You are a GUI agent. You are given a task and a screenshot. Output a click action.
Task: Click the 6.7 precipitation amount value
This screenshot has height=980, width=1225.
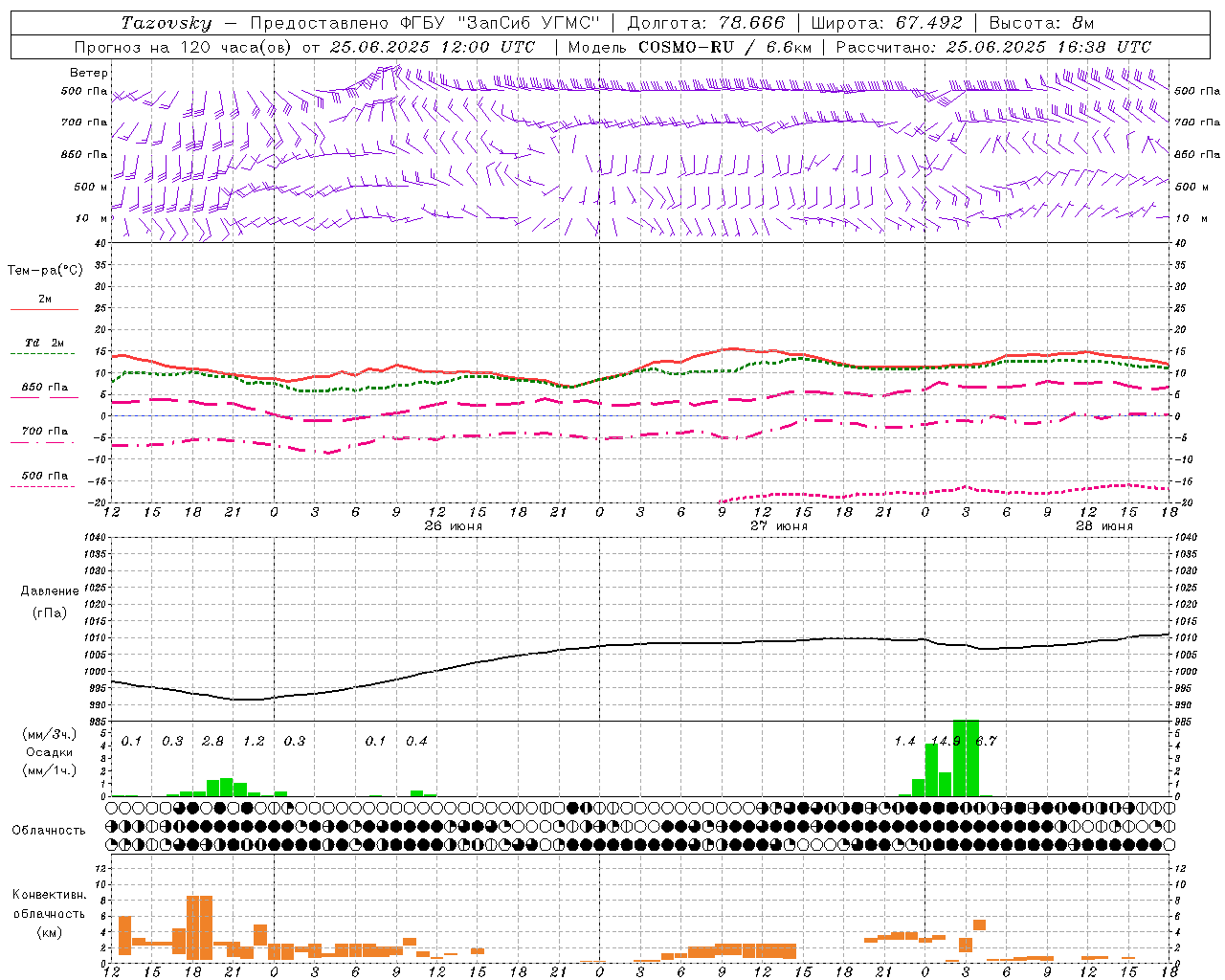[986, 742]
